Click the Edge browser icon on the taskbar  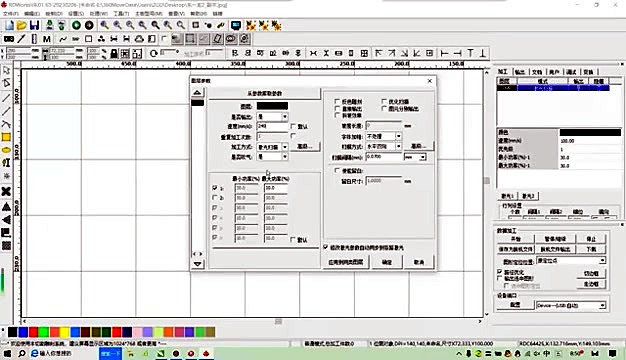(35, 353)
